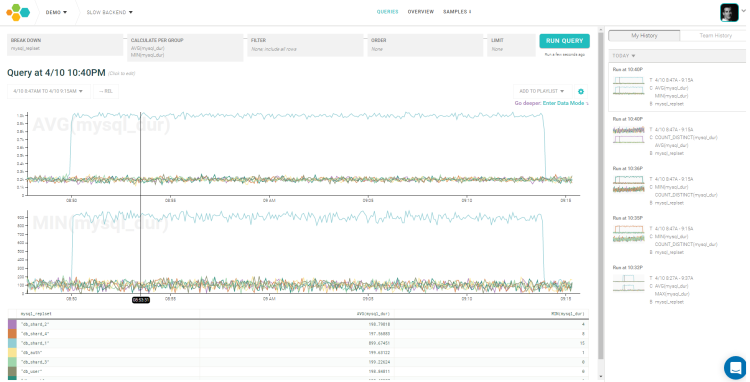Image resolution: width=750 pixels, height=382 pixels.
Task: Open the SLOW BACKEND dataset dropdown
Action: tap(110, 12)
